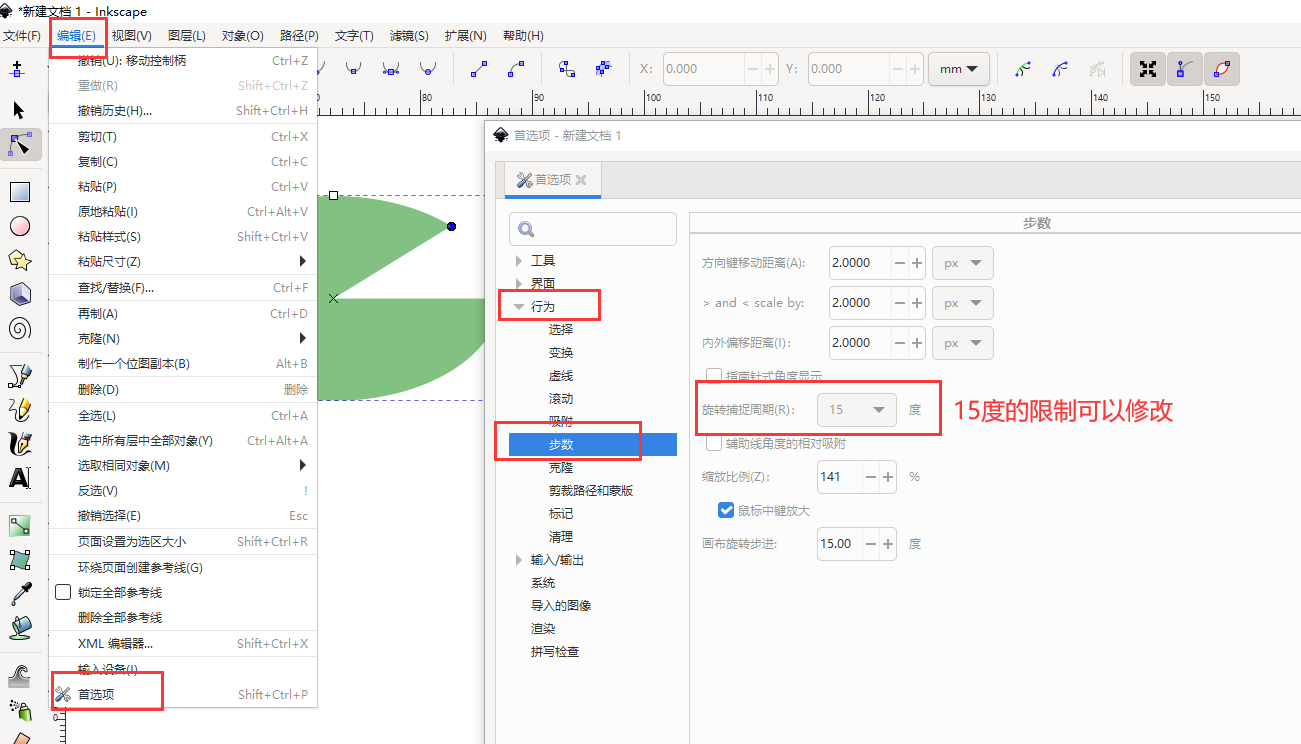Select the Spiral tool
The height and width of the screenshot is (744, 1301).
click(19, 328)
